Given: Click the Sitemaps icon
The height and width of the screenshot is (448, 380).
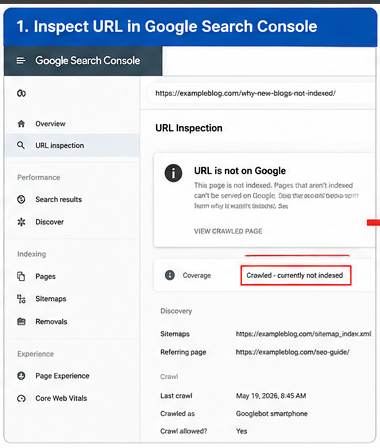Looking at the screenshot, I should pos(21,299).
